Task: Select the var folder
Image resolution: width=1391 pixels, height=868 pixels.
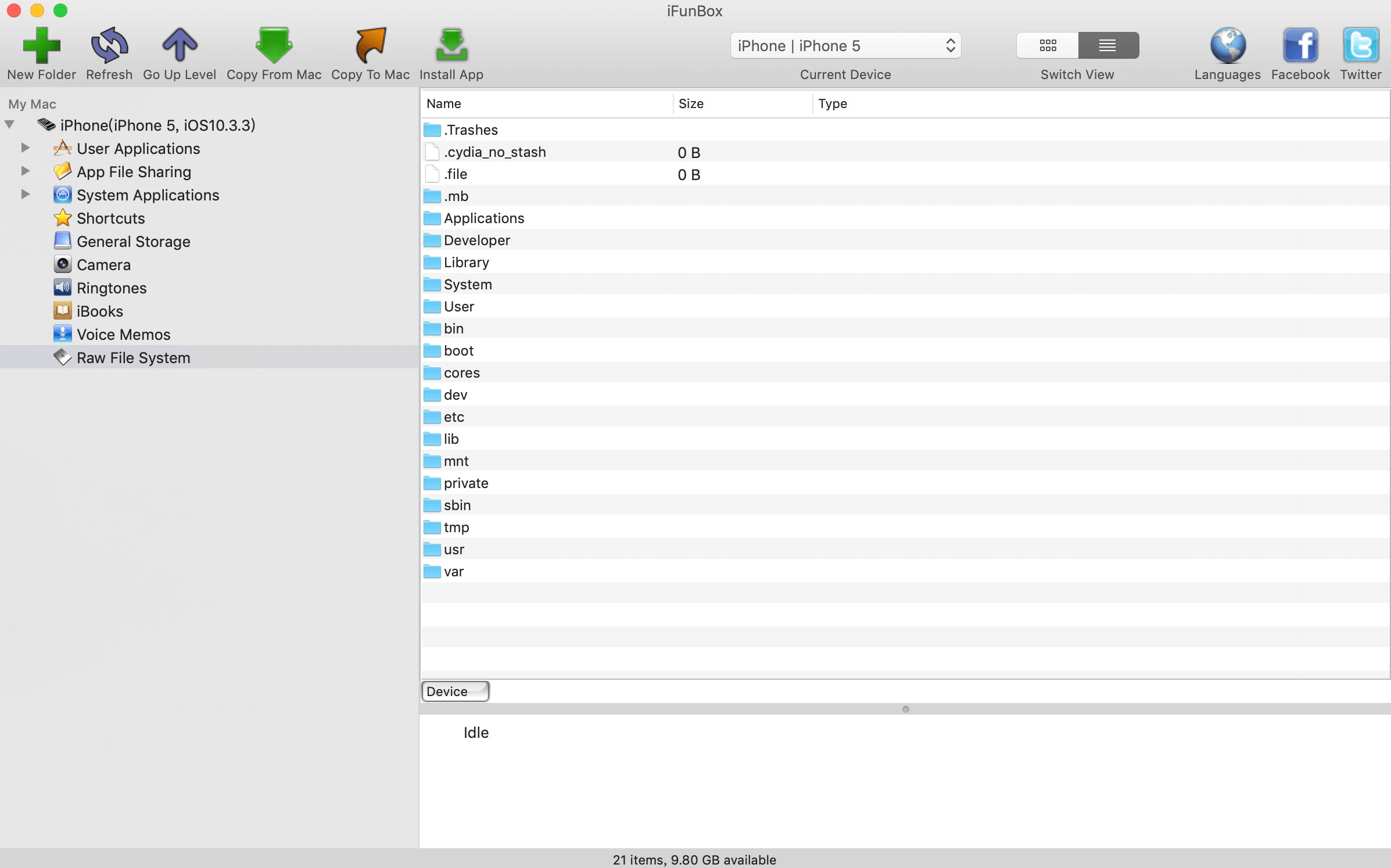Action: 905,571
